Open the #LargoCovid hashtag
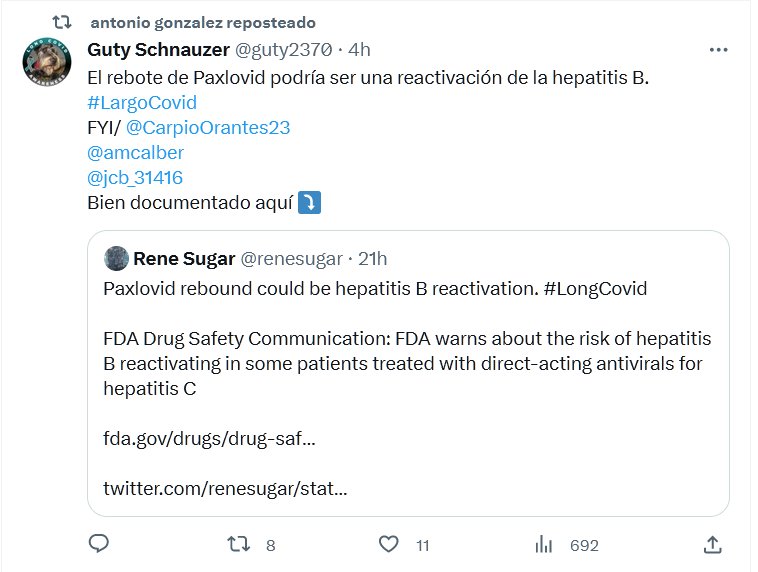This screenshot has width=758, height=572. pos(142,102)
